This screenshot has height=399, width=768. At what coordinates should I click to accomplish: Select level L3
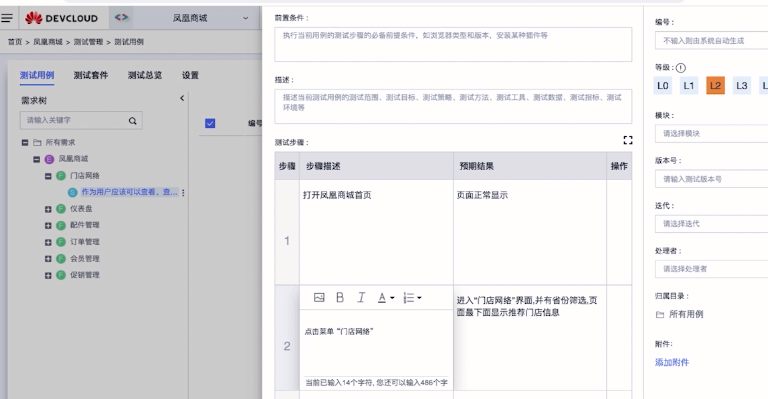742,86
